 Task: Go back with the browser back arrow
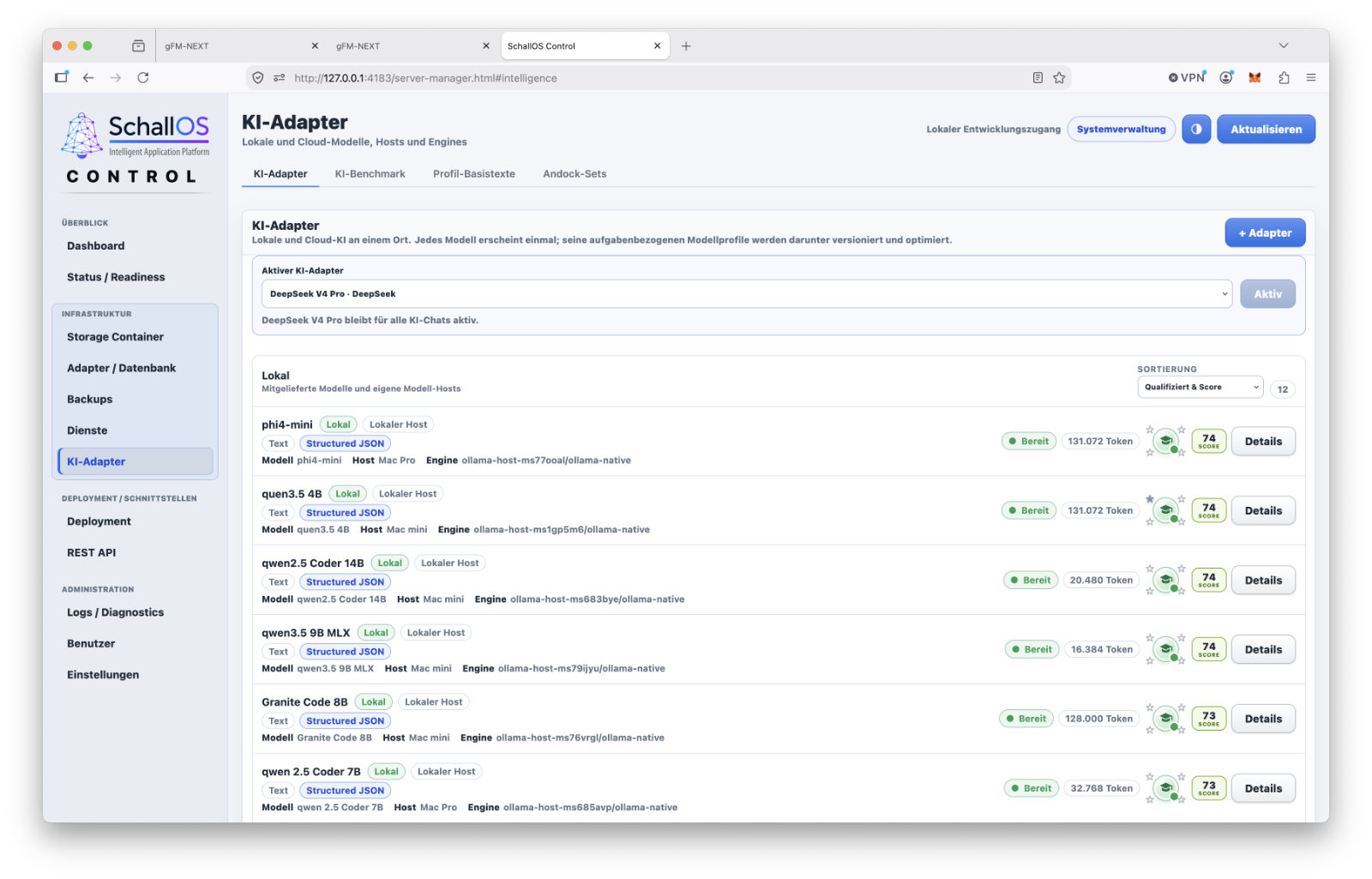88,77
